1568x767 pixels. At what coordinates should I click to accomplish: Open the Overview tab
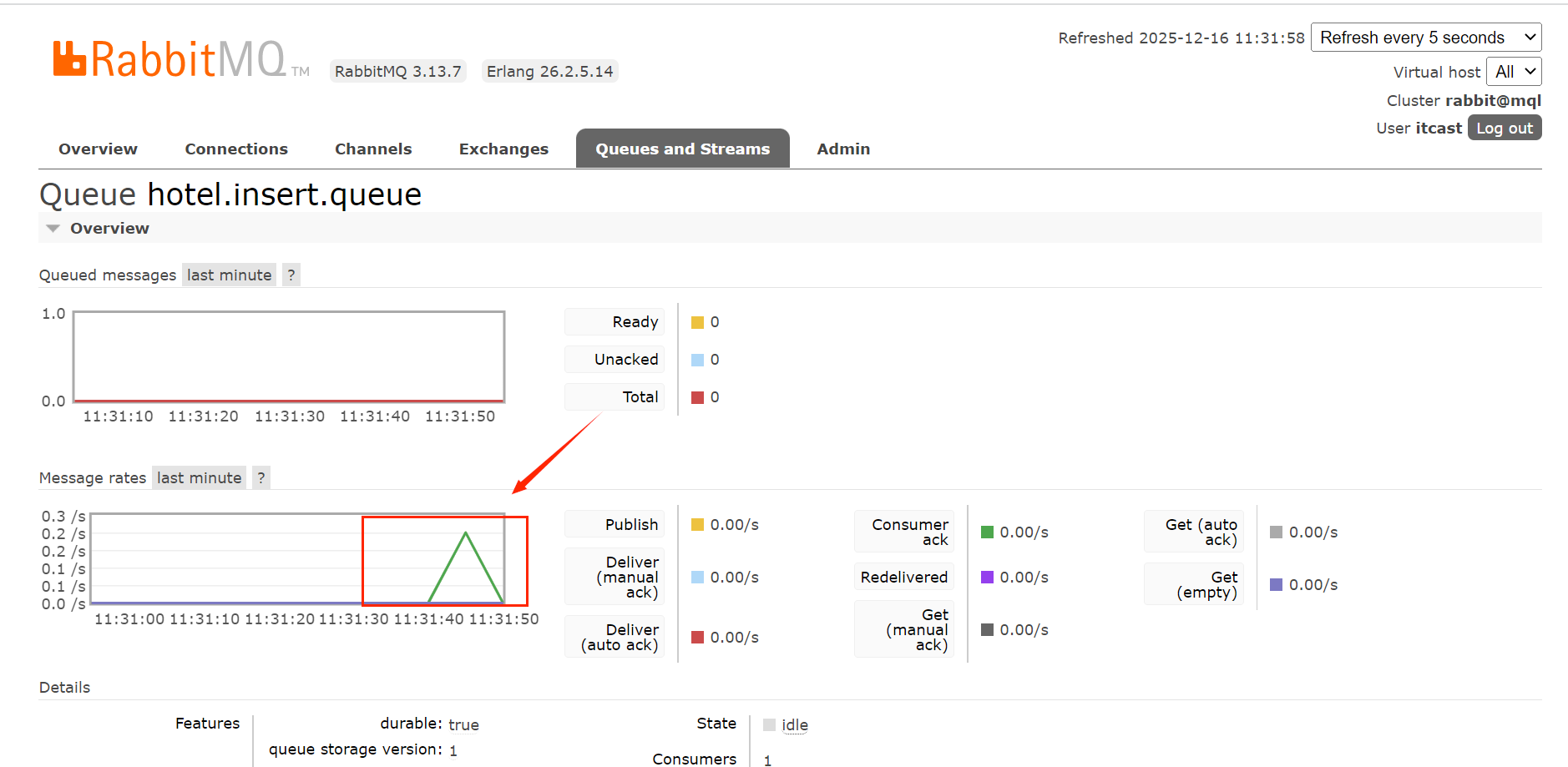coord(98,149)
